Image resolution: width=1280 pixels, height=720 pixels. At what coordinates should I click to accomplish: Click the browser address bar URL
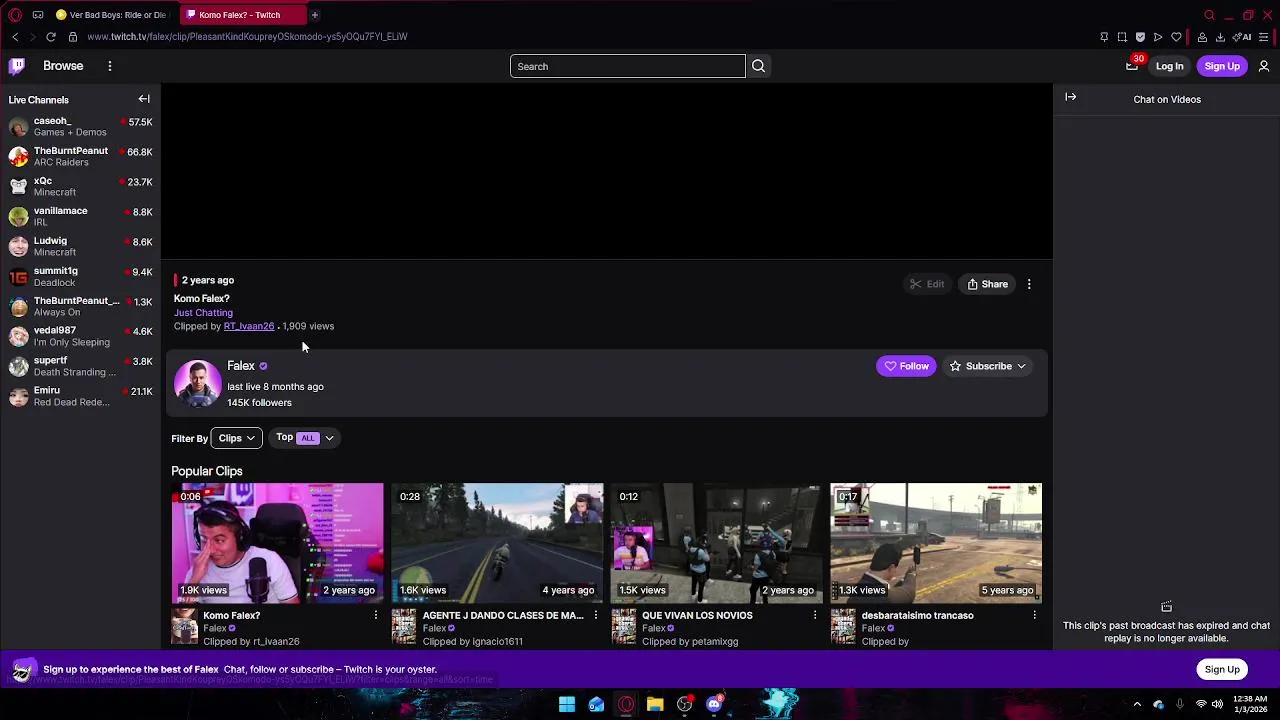[x=247, y=37]
